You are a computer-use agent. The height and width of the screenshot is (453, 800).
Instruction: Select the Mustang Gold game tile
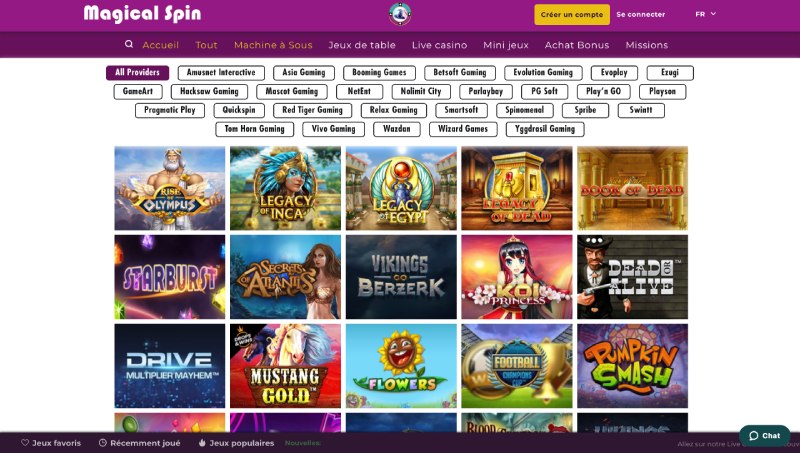coord(285,366)
